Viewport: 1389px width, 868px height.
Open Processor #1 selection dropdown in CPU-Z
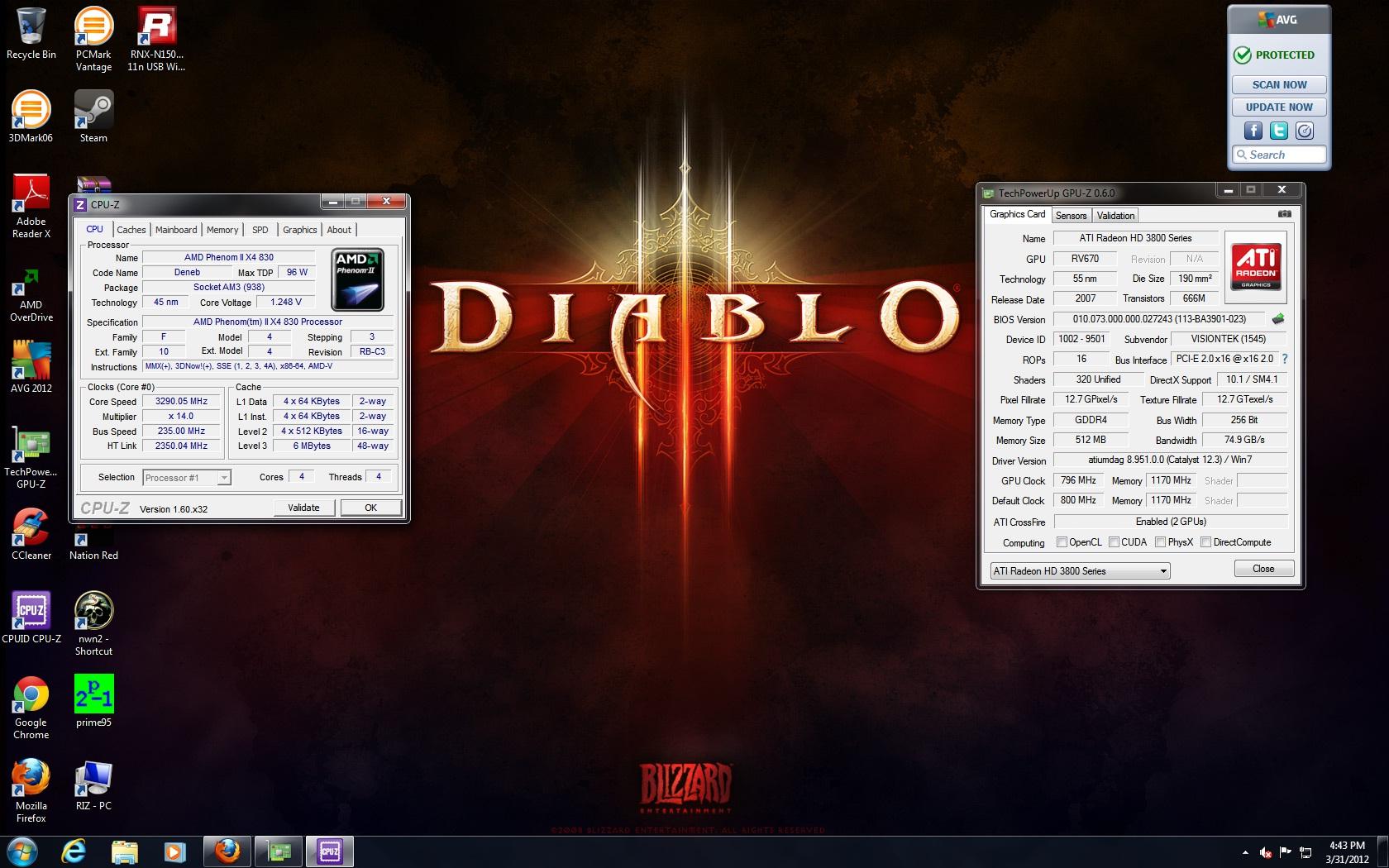[186, 478]
